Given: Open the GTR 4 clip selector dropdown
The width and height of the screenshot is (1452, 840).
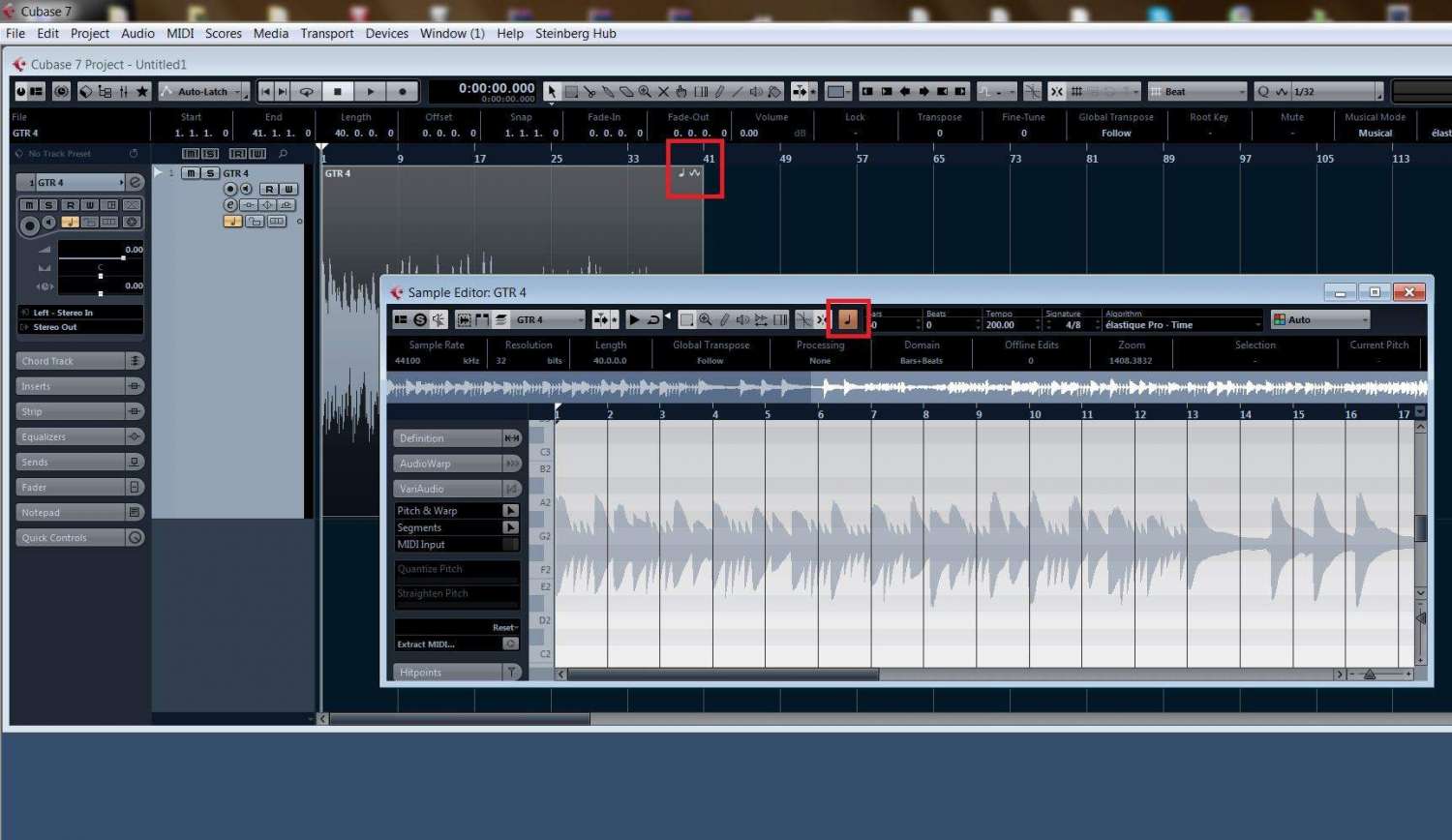Looking at the screenshot, I should click(548, 319).
